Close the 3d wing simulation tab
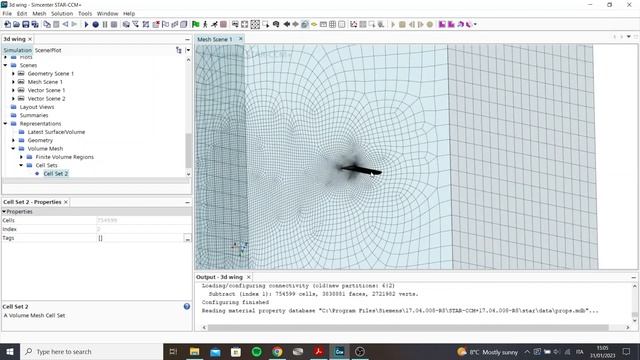The width and height of the screenshot is (640, 360). point(30,39)
